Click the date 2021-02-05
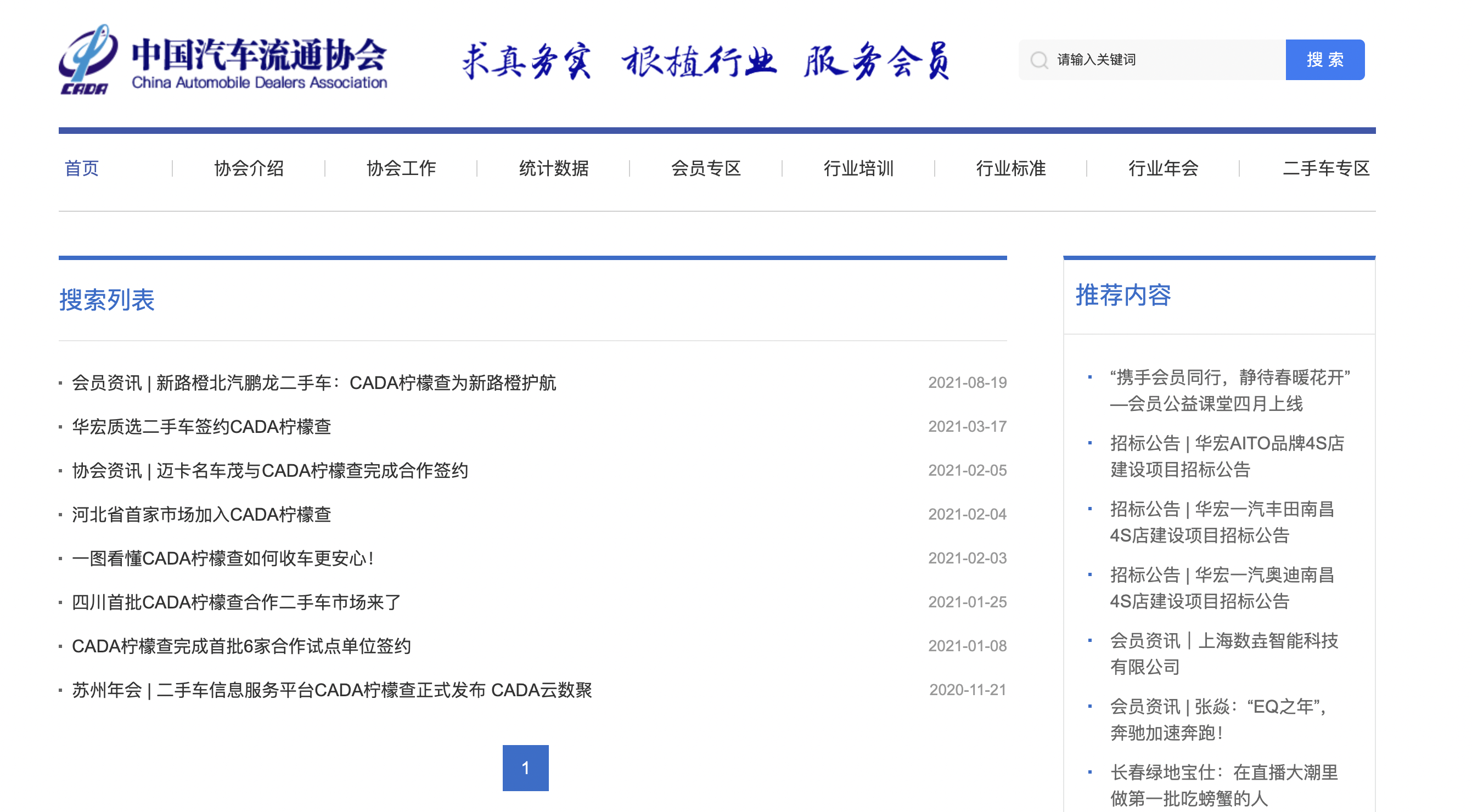The height and width of the screenshot is (812, 1472). [x=967, y=471]
